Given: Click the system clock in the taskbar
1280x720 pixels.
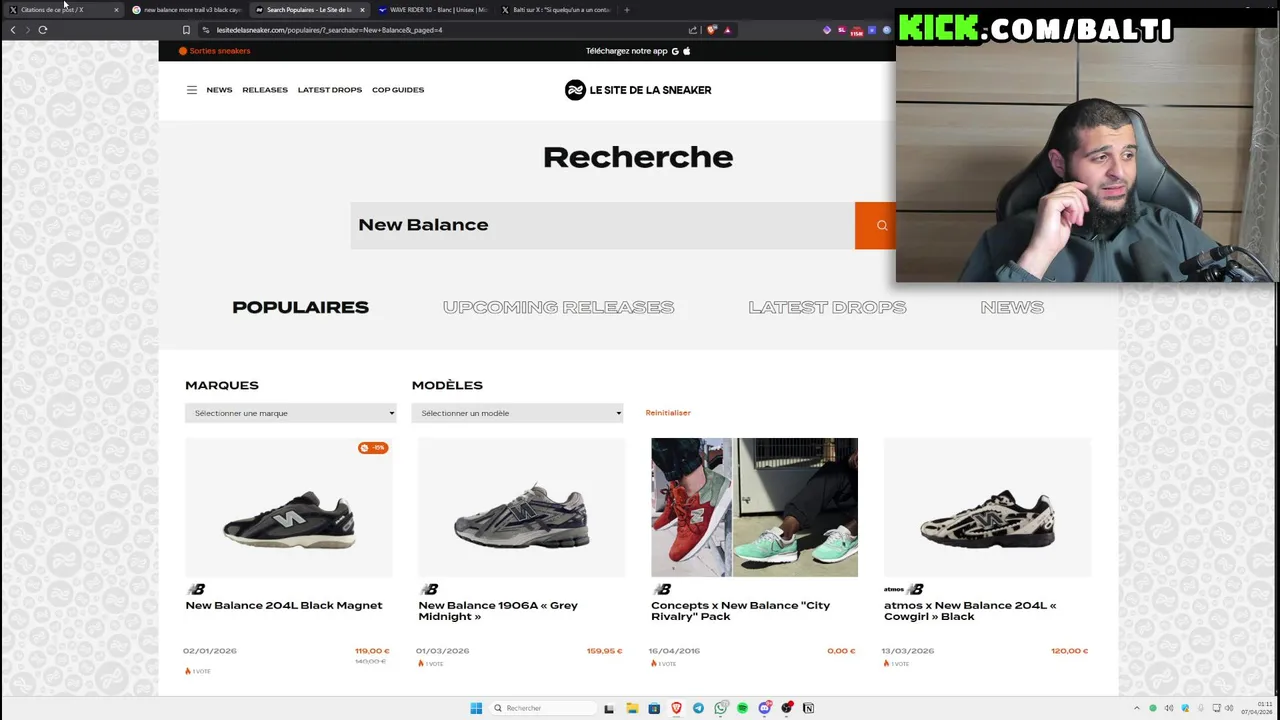Looking at the screenshot, I should tap(1258, 708).
